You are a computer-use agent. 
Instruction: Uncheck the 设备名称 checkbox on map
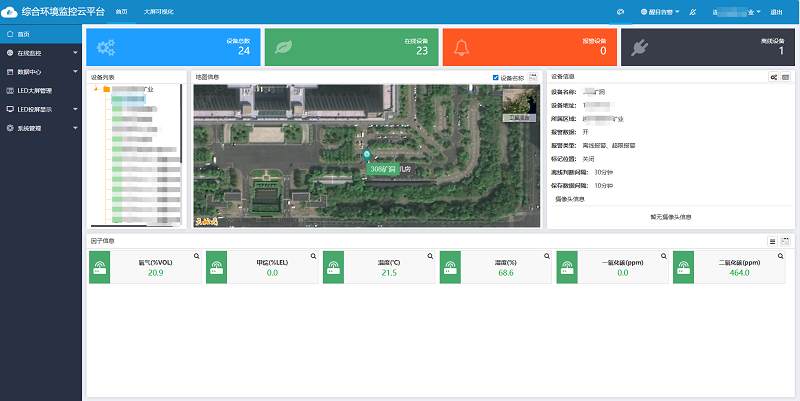tap(496, 77)
